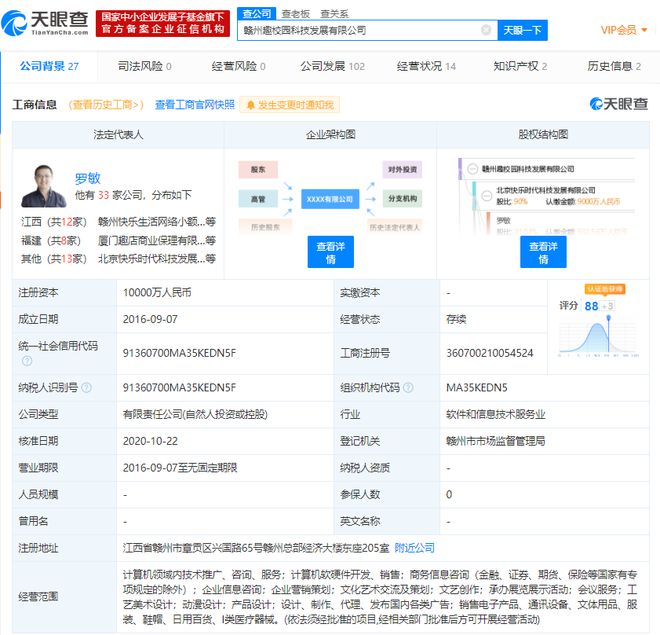This screenshot has height=635, width=660.
Task: Expand the 查看历史工商 link
Action: 106,104
